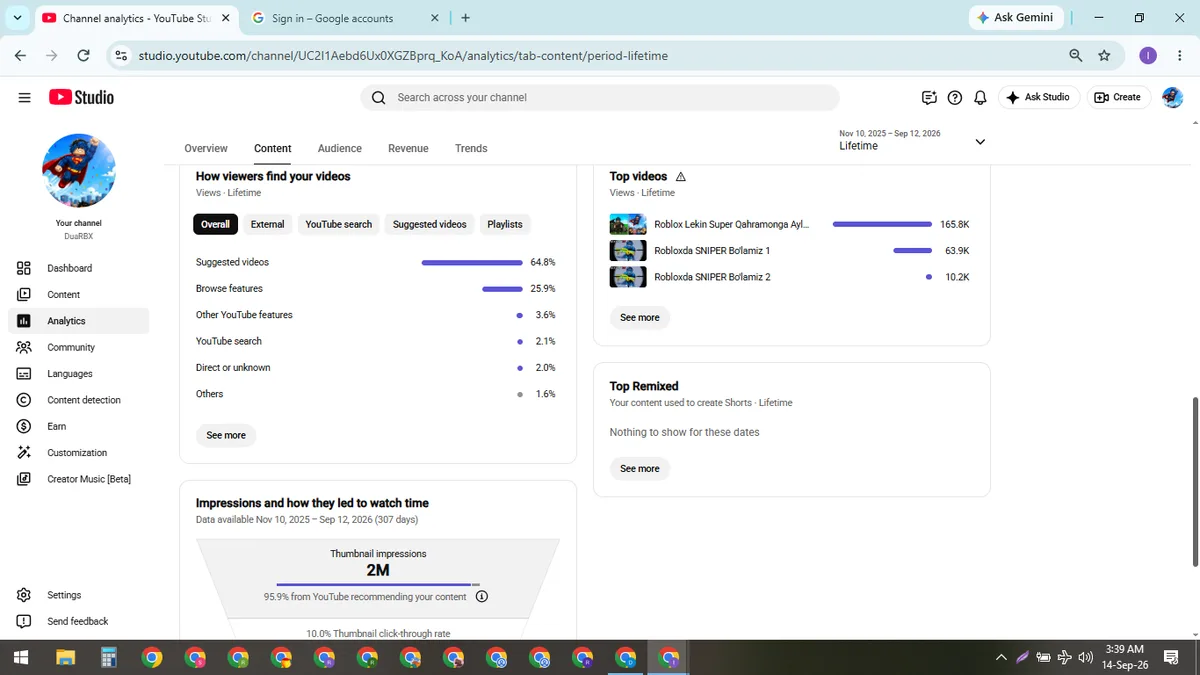Open the Settings gear icon
1200x675 pixels.
pyautogui.click(x=24, y=595)
